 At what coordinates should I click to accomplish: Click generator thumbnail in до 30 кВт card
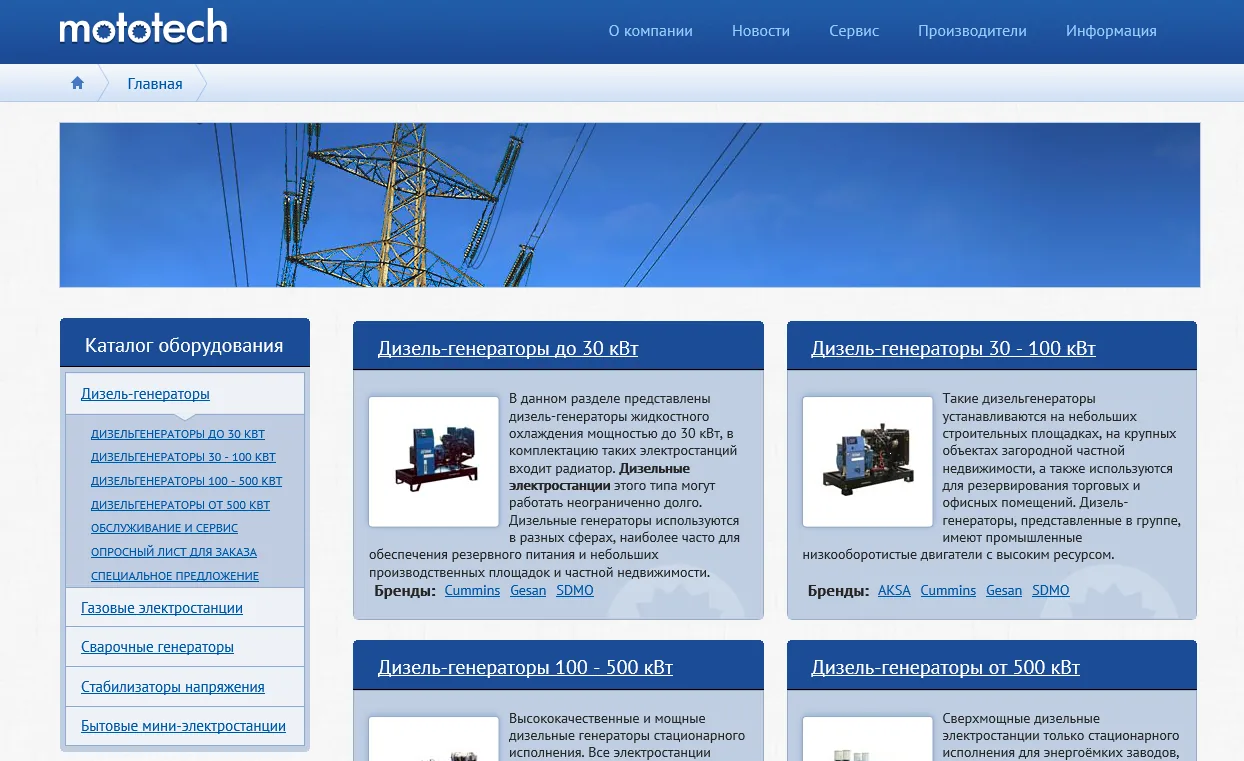coord(434,462)
